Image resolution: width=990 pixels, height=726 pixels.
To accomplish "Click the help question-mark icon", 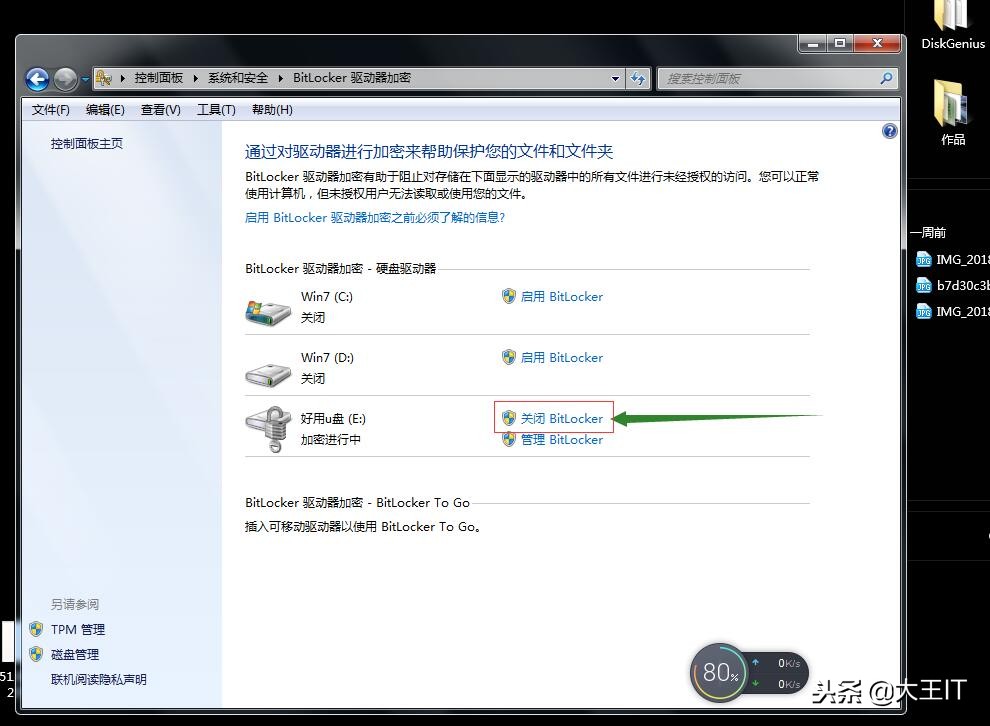I will click(889, 131).
